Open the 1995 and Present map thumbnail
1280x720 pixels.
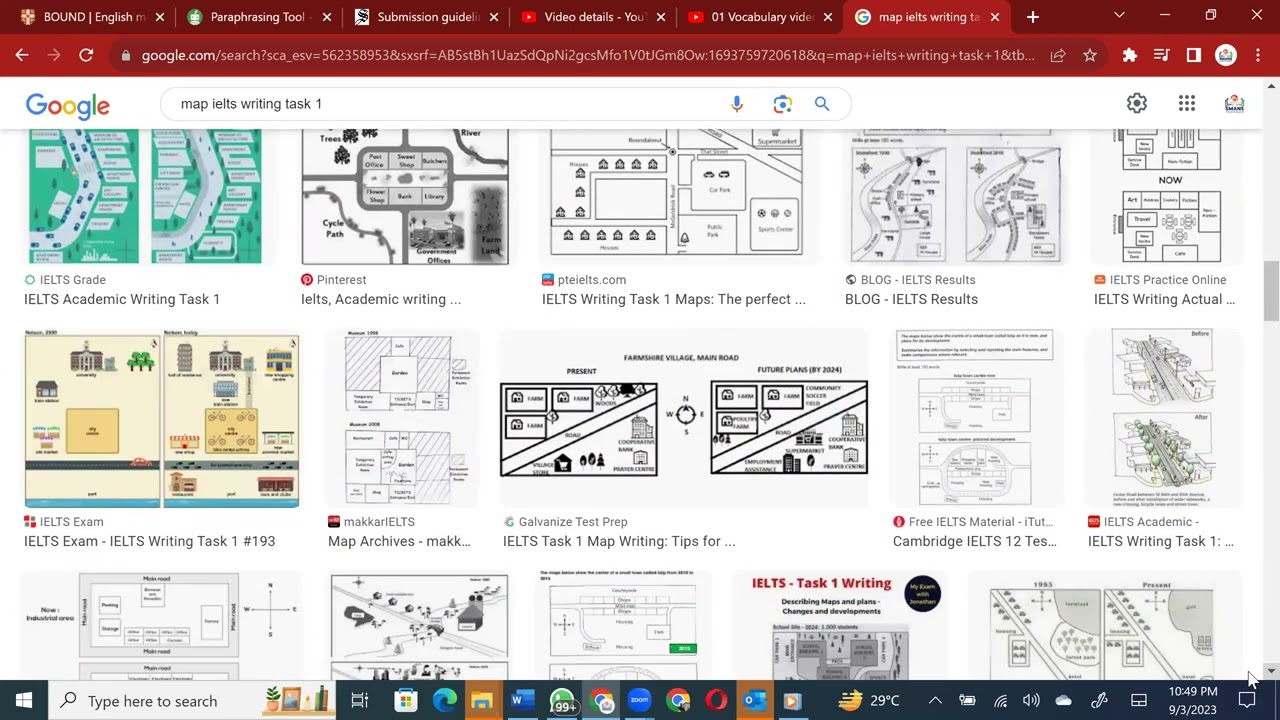[1104, 625]
